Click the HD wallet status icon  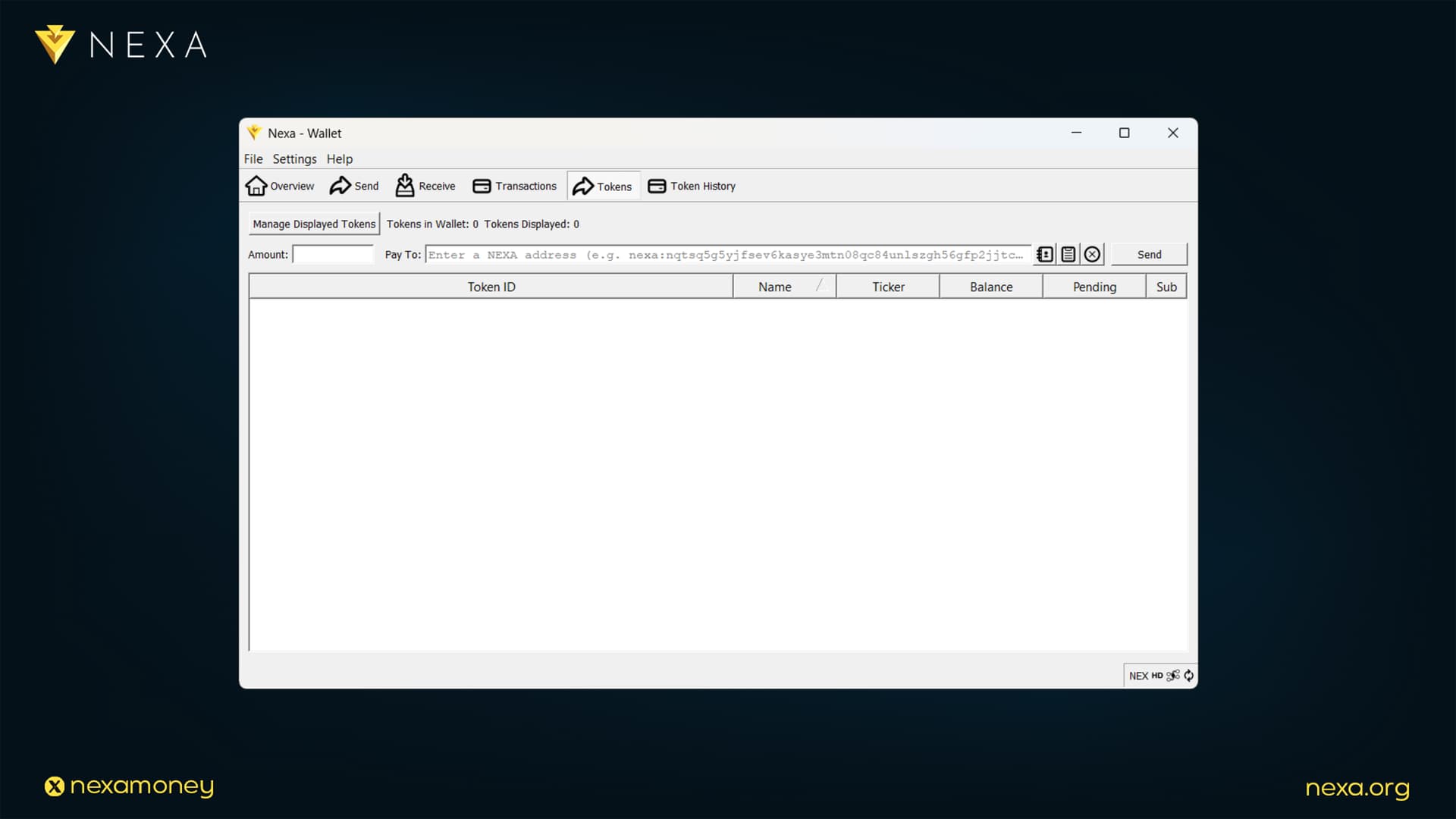1157,676
